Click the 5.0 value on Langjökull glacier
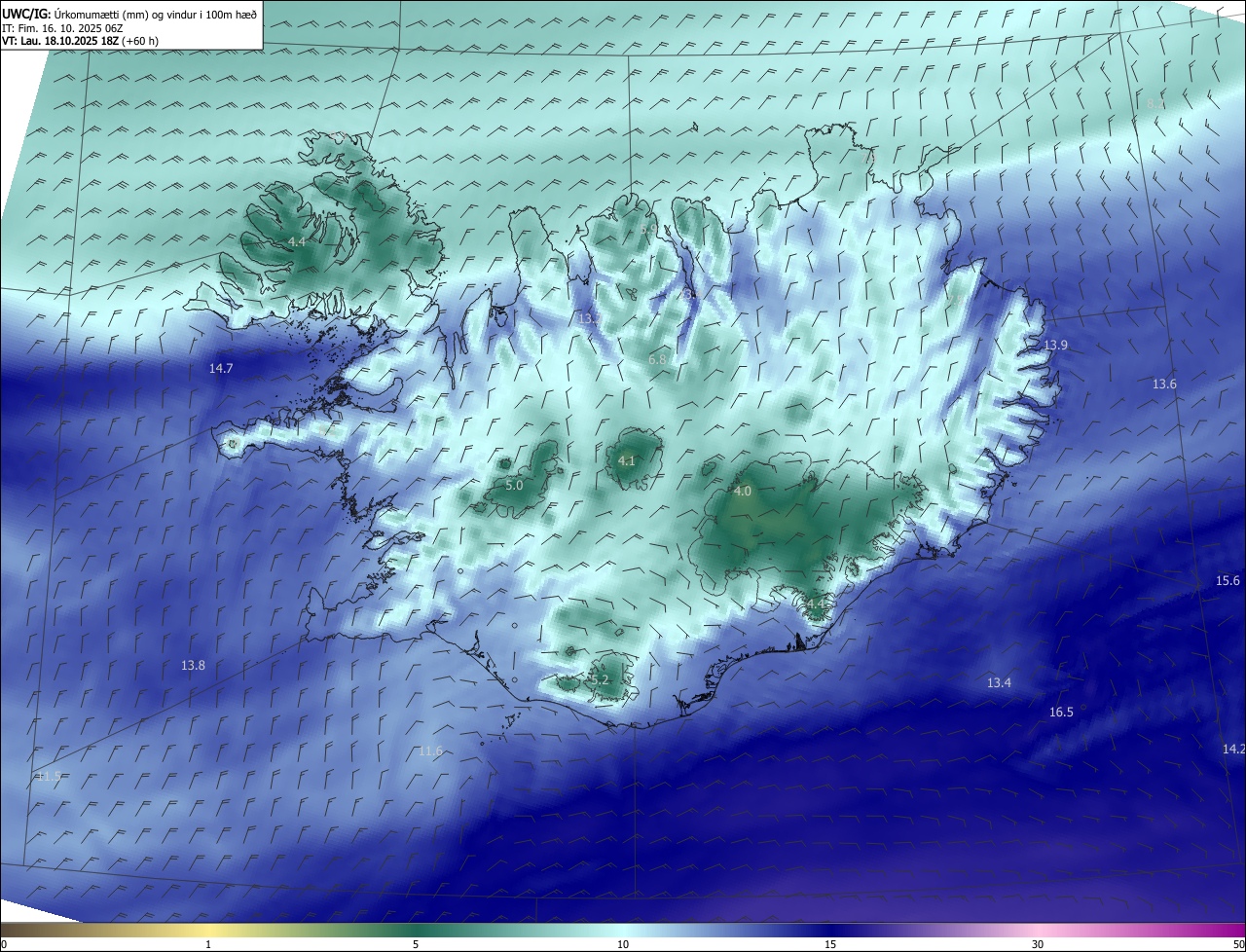1246x952 pixels. point(514,485)
